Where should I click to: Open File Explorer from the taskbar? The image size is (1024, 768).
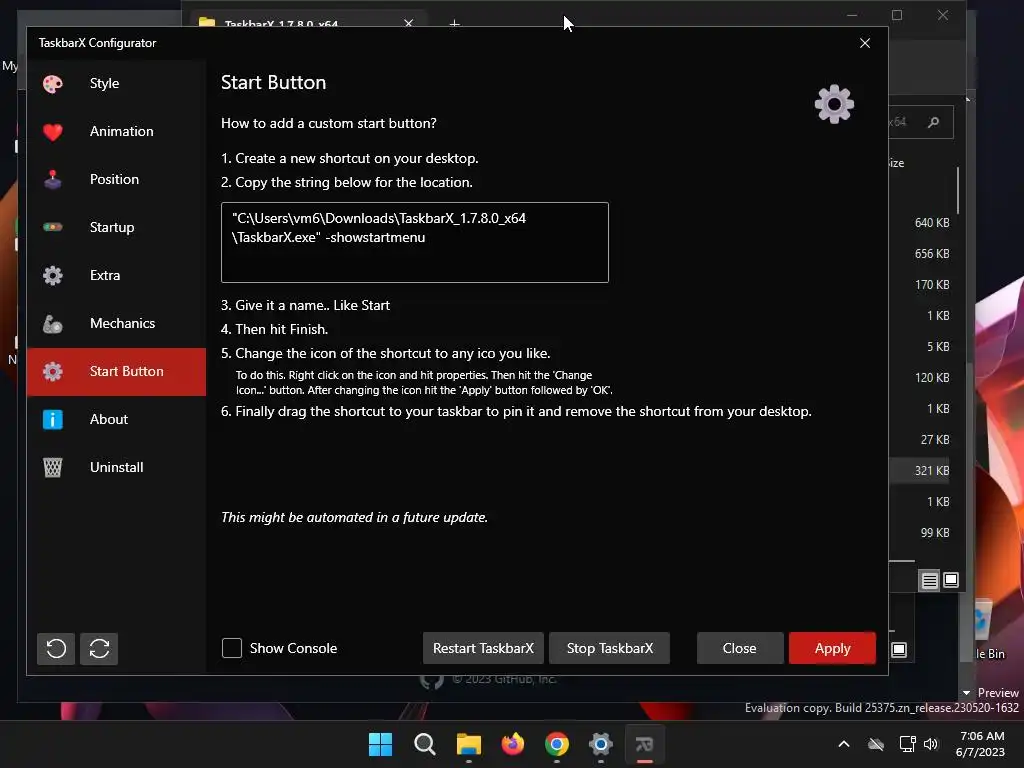click(468, 744)
